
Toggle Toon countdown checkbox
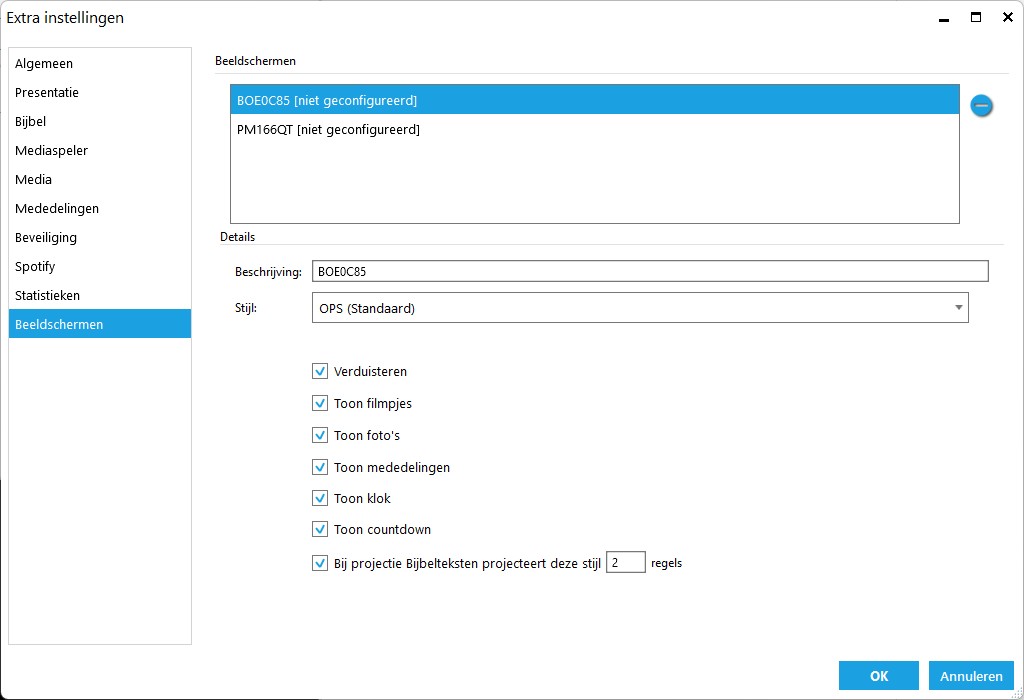(320, 529)
